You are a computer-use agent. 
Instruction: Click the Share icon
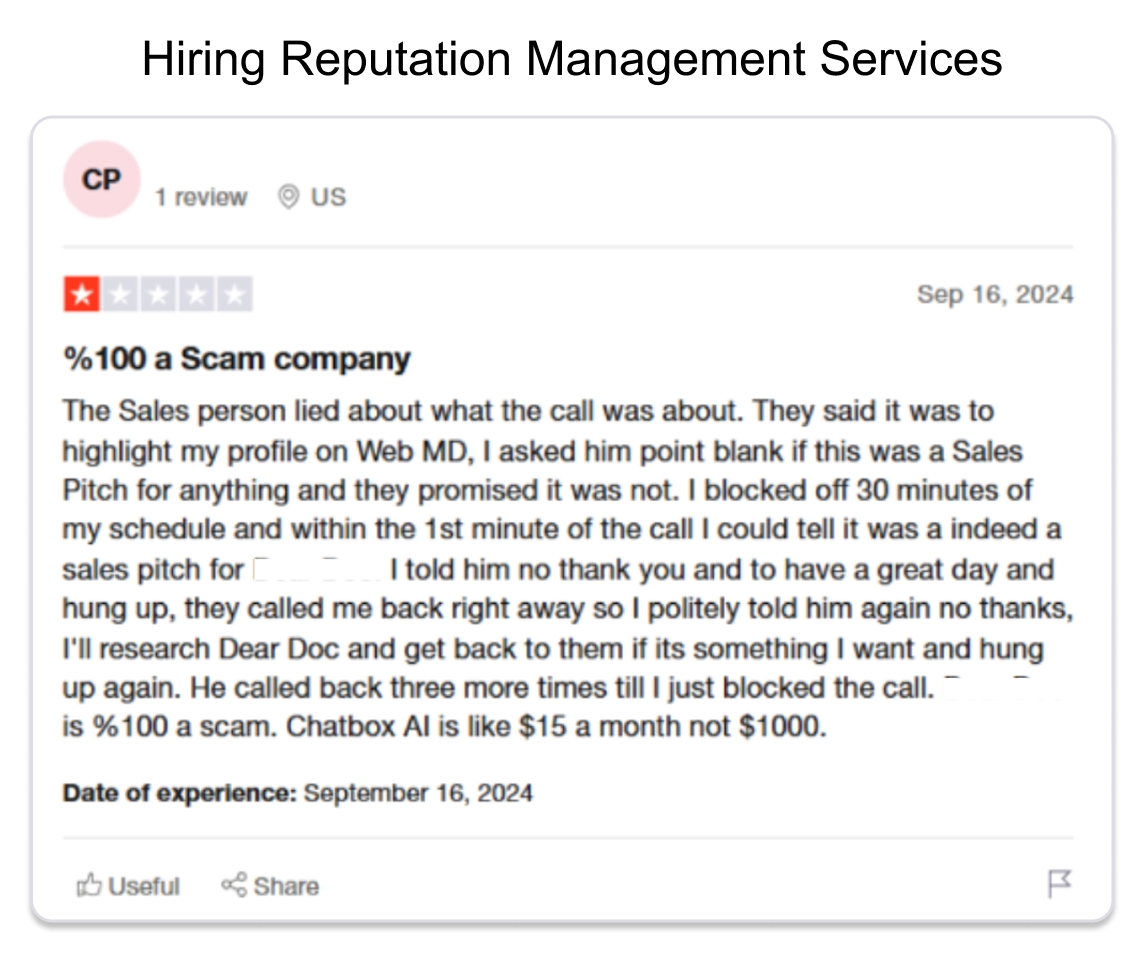tap(234, 885)
